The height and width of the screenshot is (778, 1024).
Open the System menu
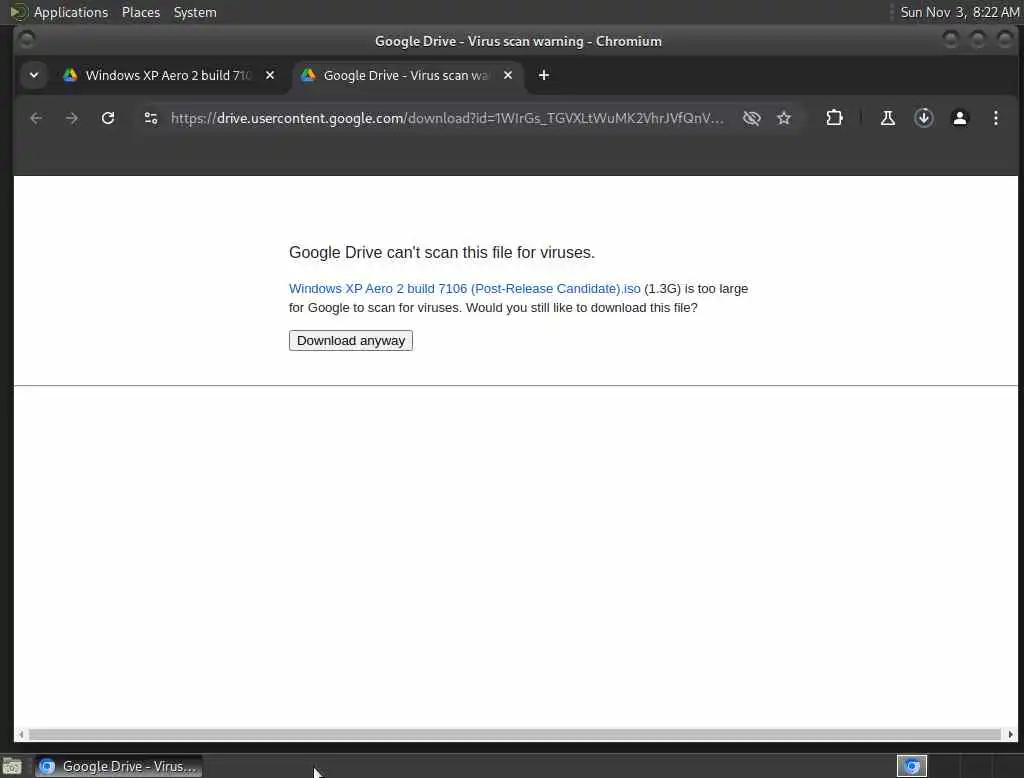195,12
